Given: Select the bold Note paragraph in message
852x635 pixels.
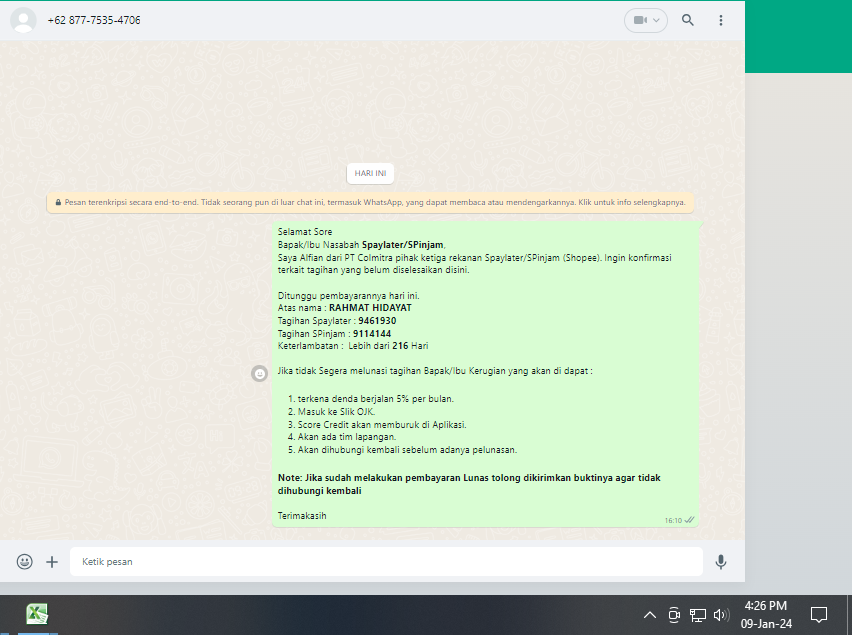Looking at the screenshot, I should click(x=469, y=484).
